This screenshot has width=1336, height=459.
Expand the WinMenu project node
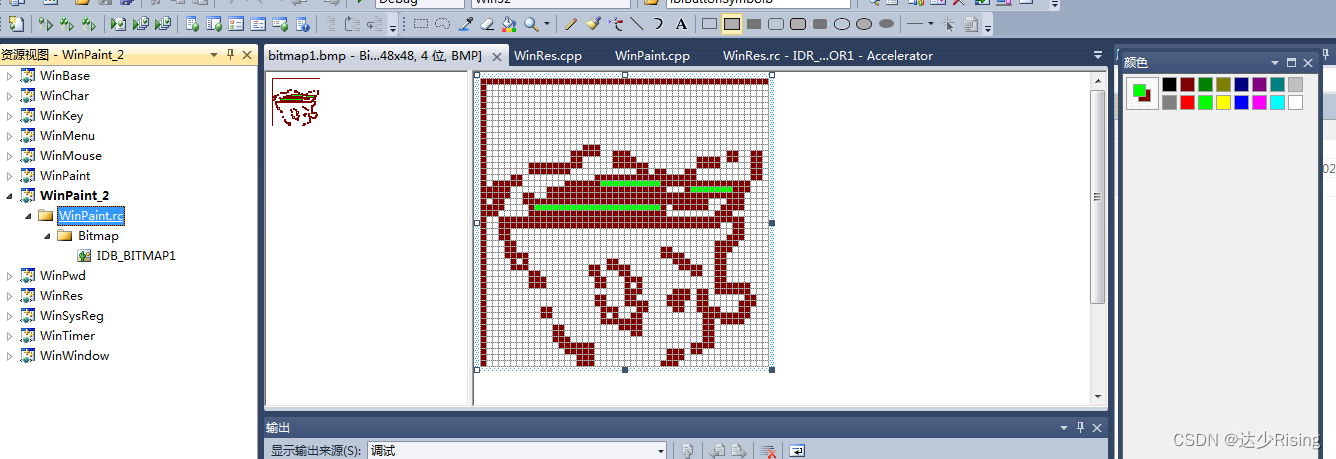click(x=10, y=136)
